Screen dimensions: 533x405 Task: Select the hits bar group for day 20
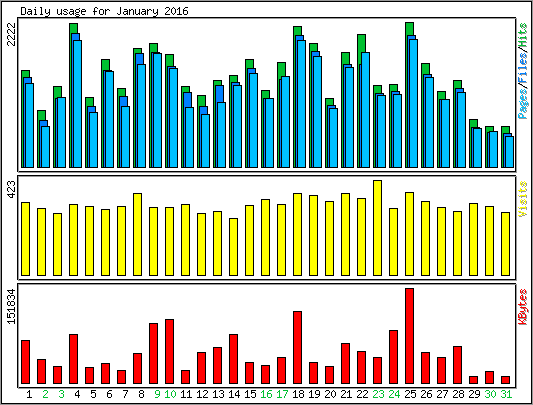point(331,133)
